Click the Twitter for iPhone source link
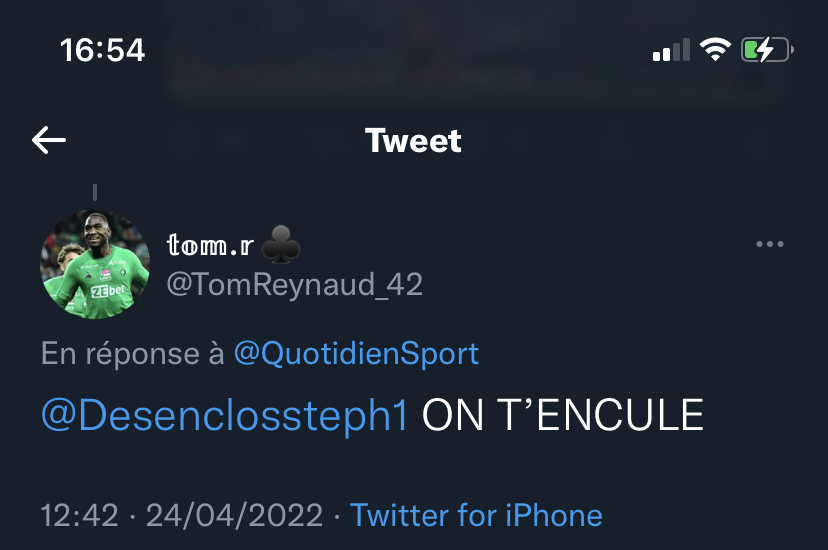Viewport: 828px width, 550px height. pyautogui.click(x=476, y=515)
